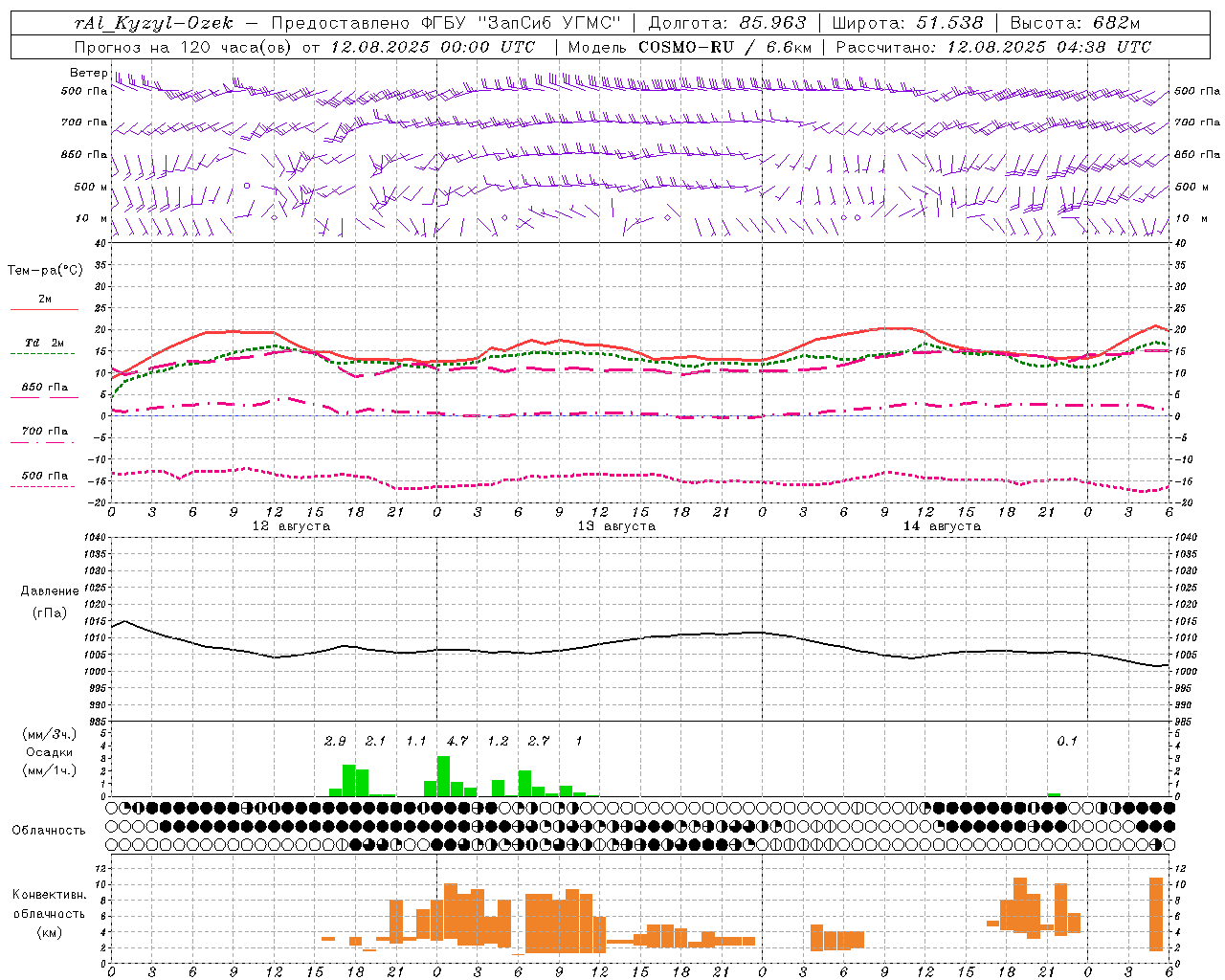The height and width of the screenshot is (980, 1225).
Task: Click the 2.1 precipitation total
Action: point(375,742)
